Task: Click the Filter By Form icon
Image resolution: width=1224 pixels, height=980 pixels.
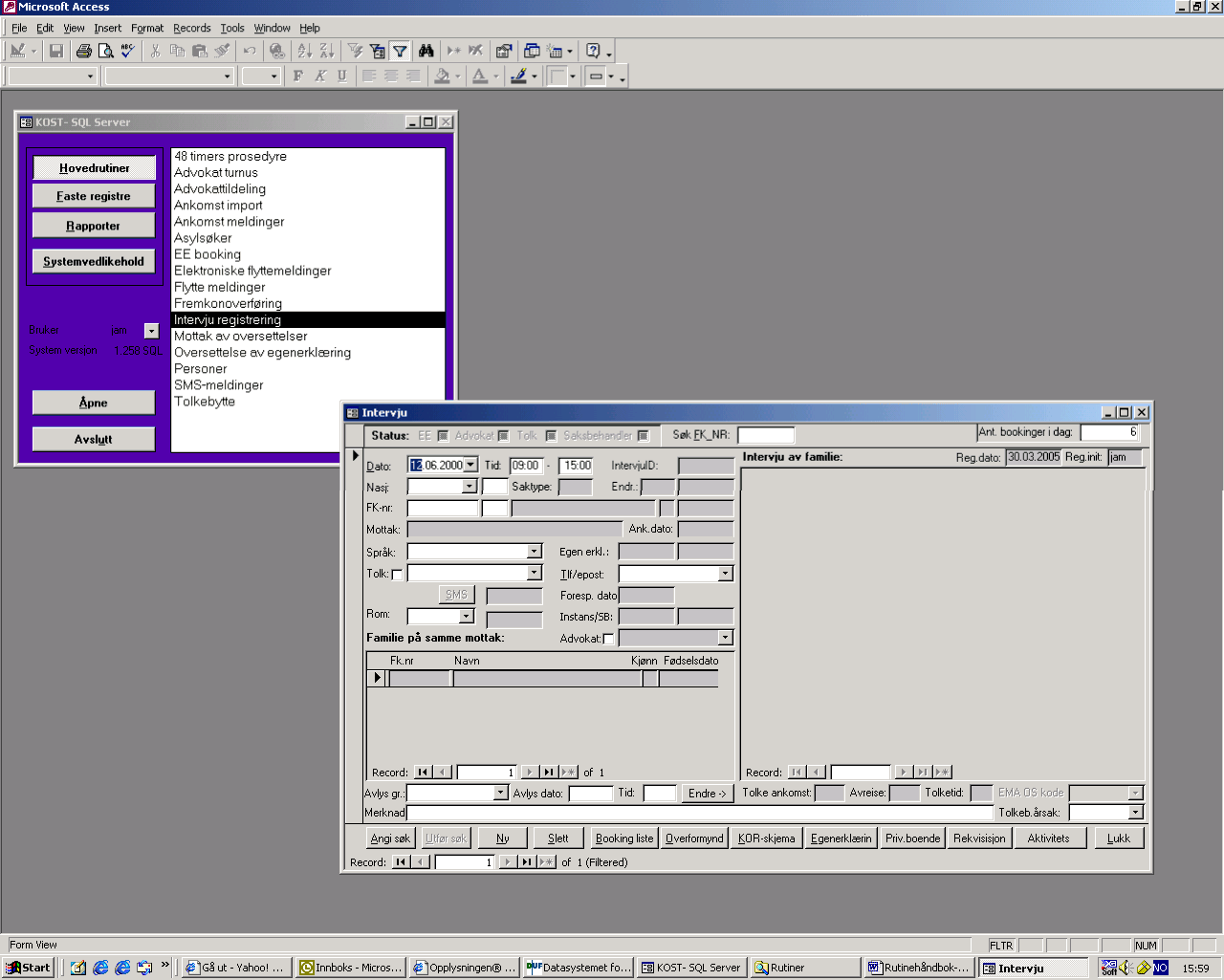Action: coord(377,51)
